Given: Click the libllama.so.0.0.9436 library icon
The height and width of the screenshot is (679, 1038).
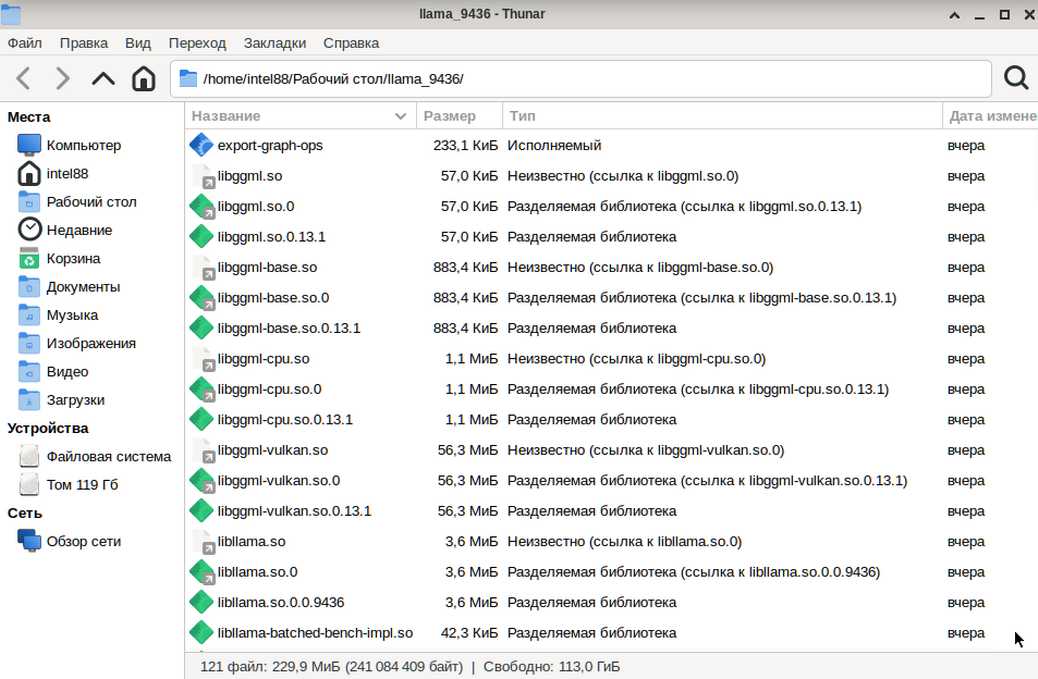Looking at the screenshot, I should (x=201, y=602).
